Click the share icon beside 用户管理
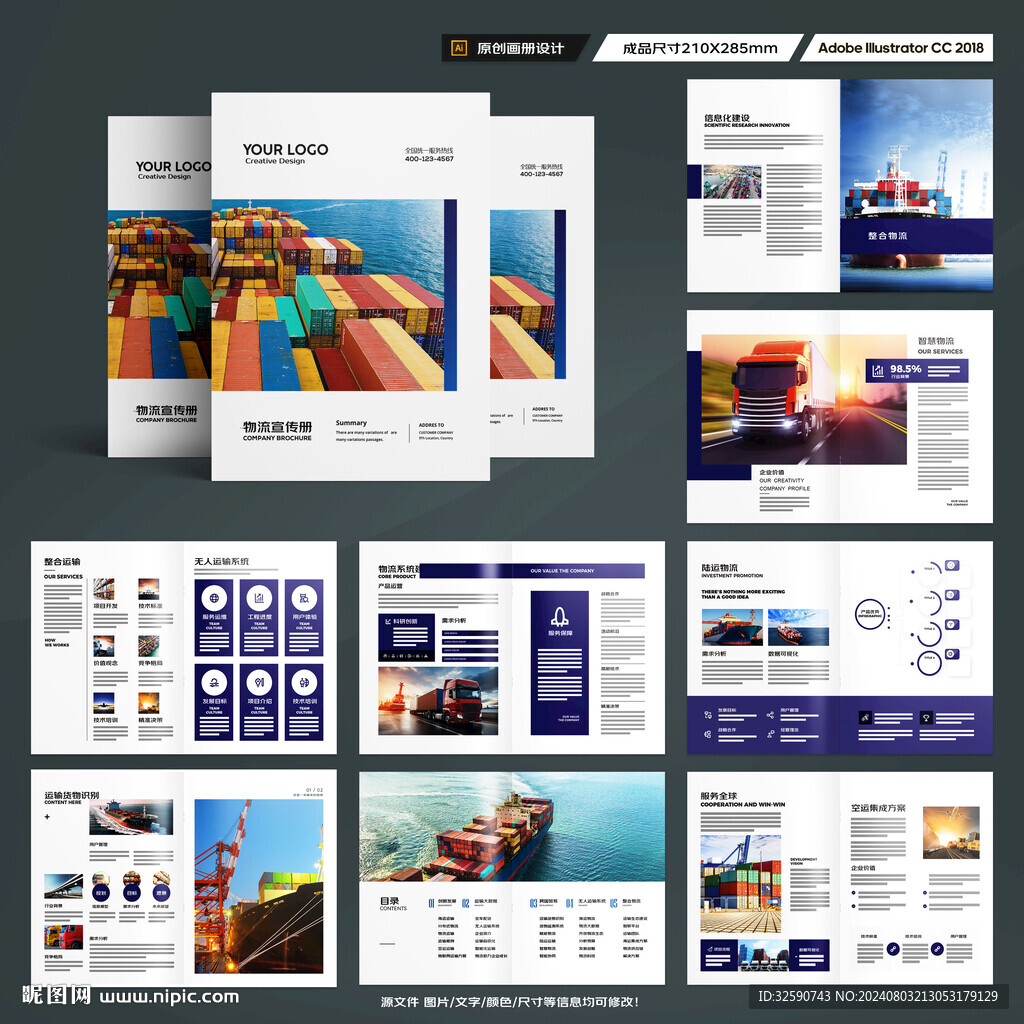The height and width of the screenshot is (1024, 1024). pyautogui.click(x=770, y=715)
